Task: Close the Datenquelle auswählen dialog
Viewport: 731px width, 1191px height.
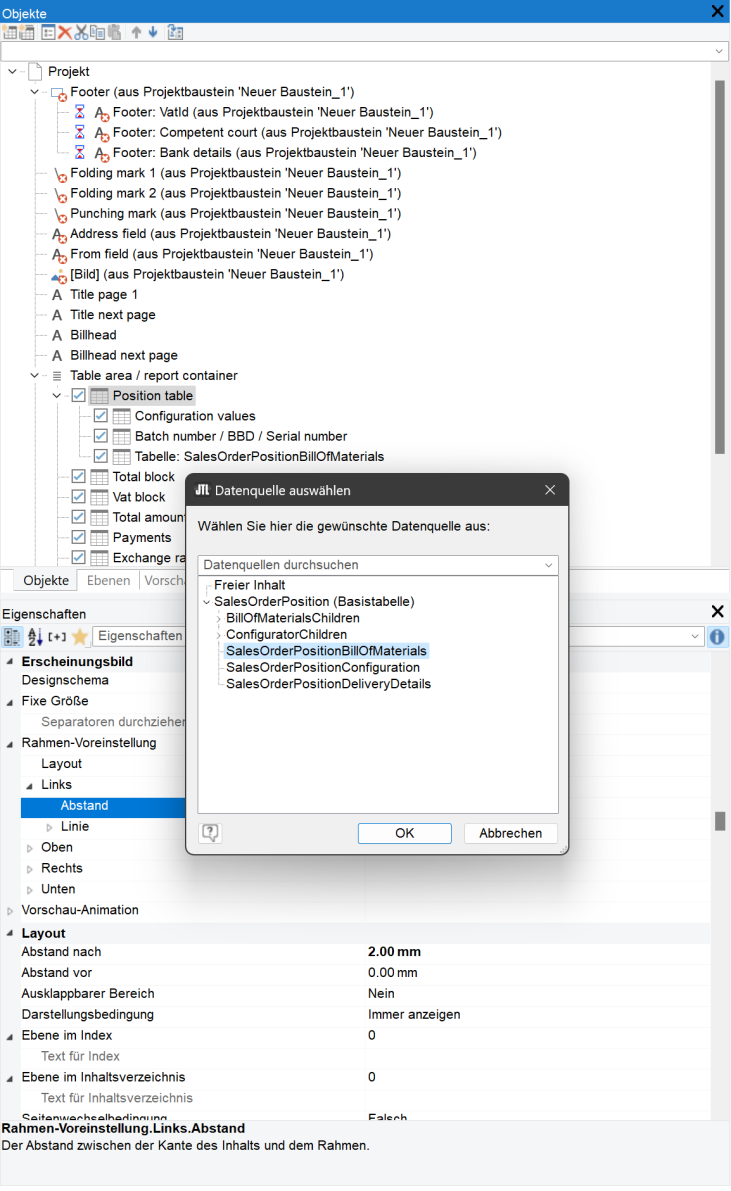Action: tap(550, 491)
